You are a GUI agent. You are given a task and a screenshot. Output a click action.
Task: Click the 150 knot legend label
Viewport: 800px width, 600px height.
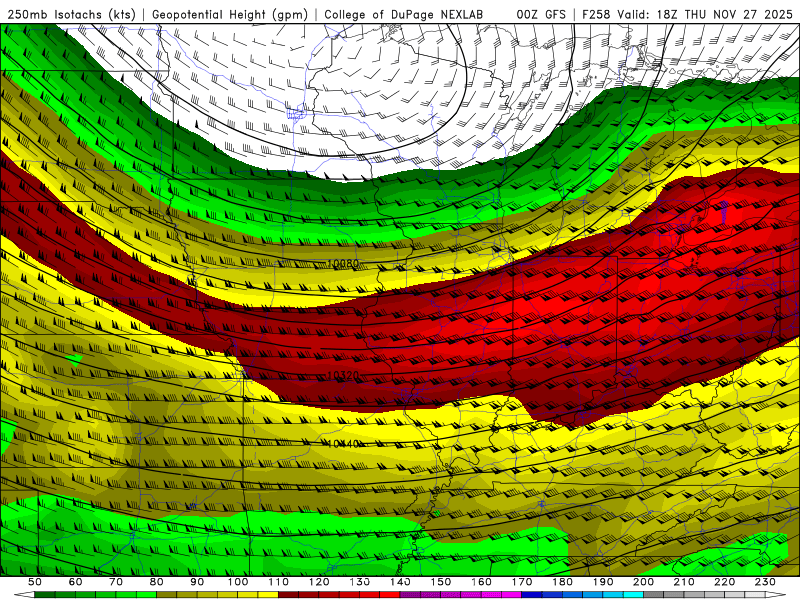tap(441, 582)
